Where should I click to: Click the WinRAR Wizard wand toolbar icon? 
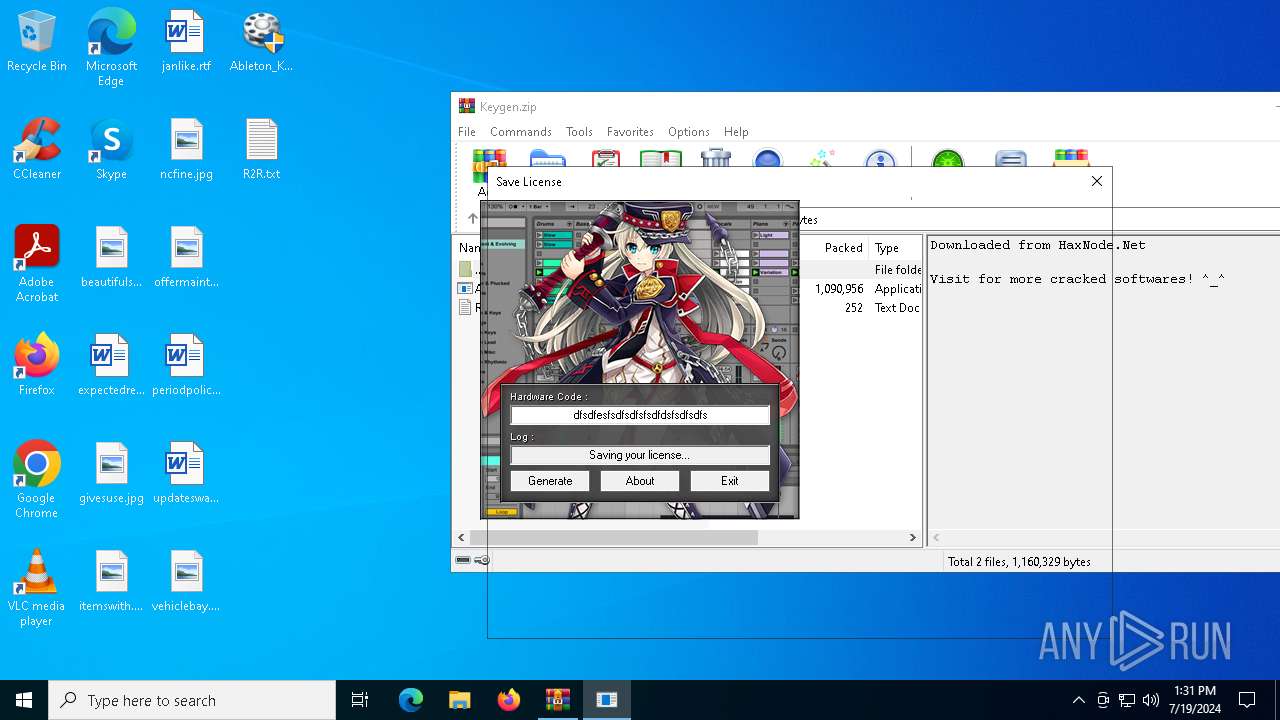click(x=823, y=158)
